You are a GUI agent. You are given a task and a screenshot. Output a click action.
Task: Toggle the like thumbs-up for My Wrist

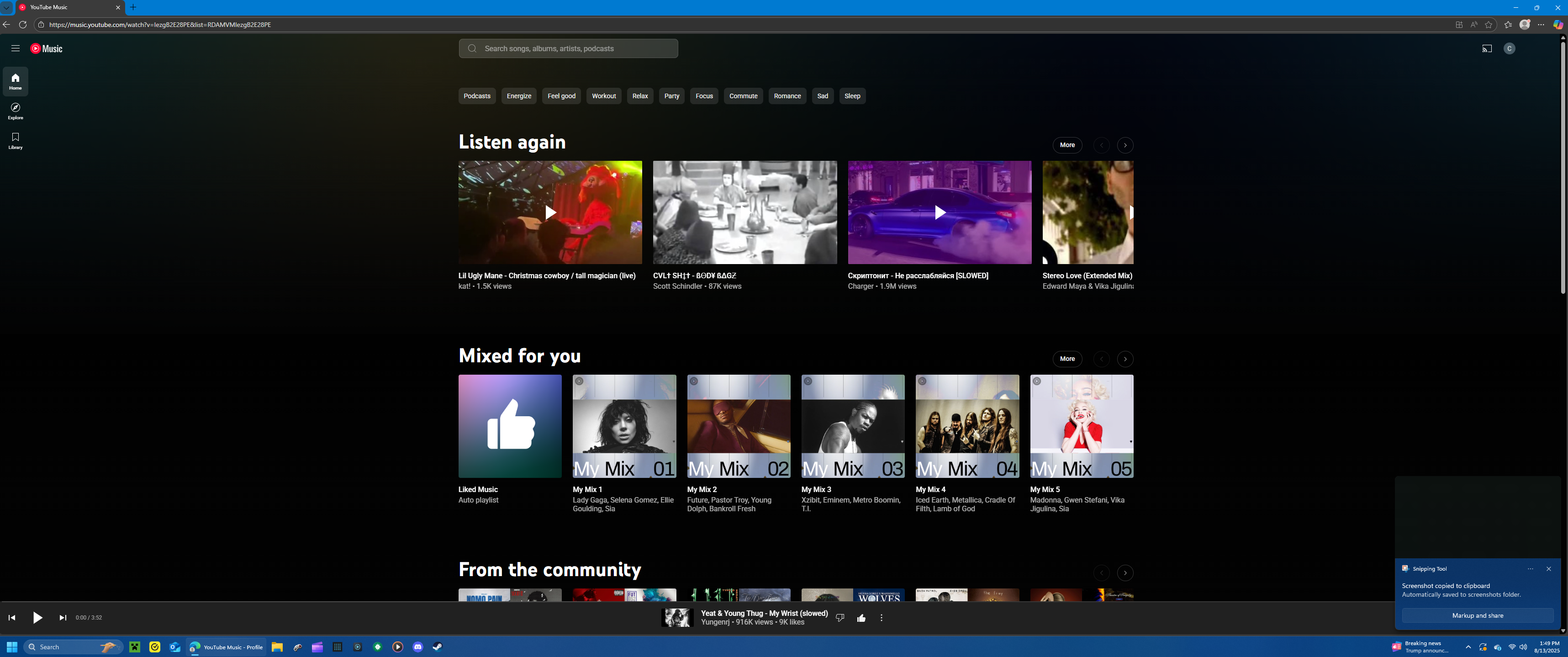(861, 618)
